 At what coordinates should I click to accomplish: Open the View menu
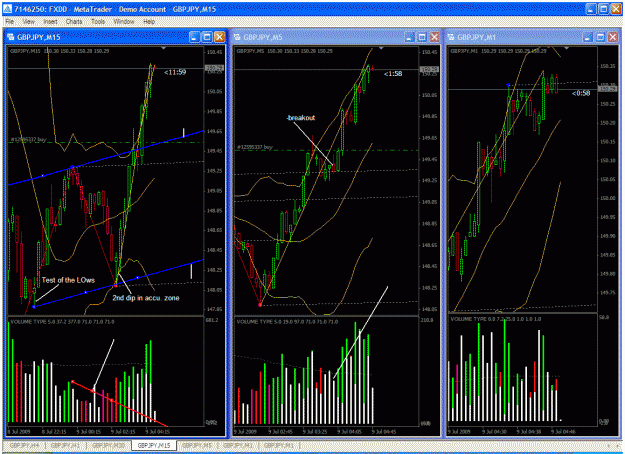tap(28, 22)
